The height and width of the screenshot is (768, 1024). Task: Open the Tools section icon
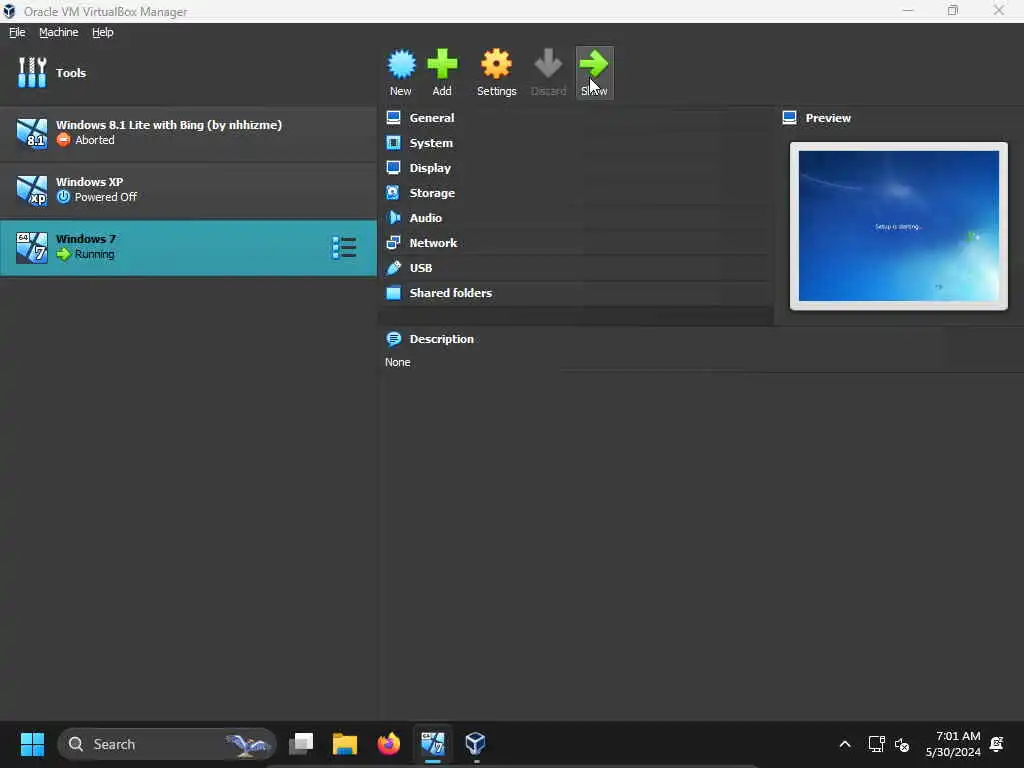tap(31, 72)
